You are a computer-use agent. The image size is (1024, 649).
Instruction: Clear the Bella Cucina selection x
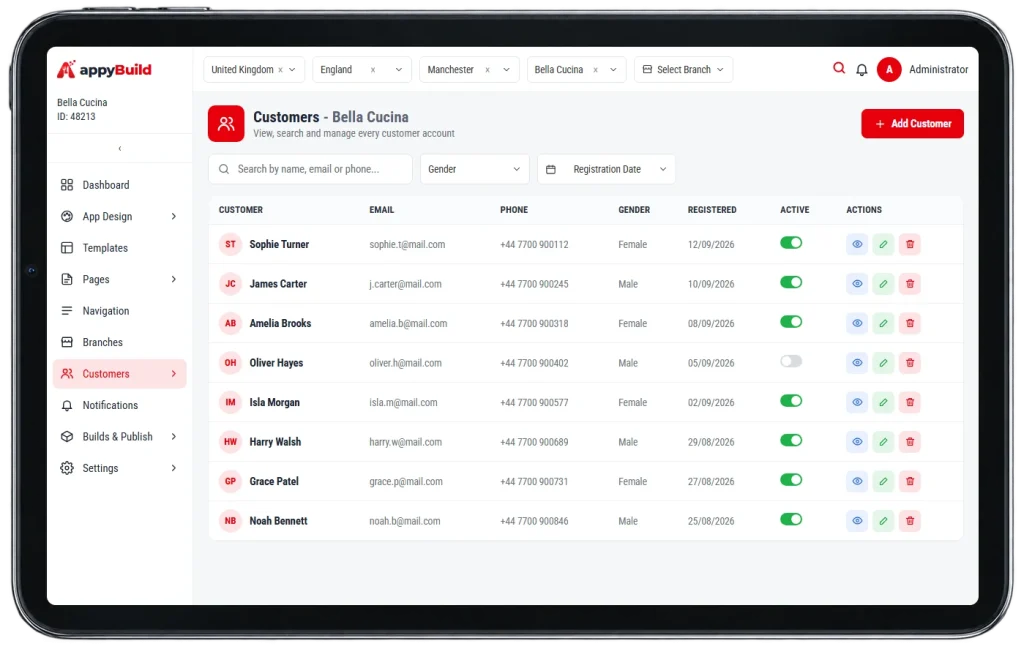(596, 70)
